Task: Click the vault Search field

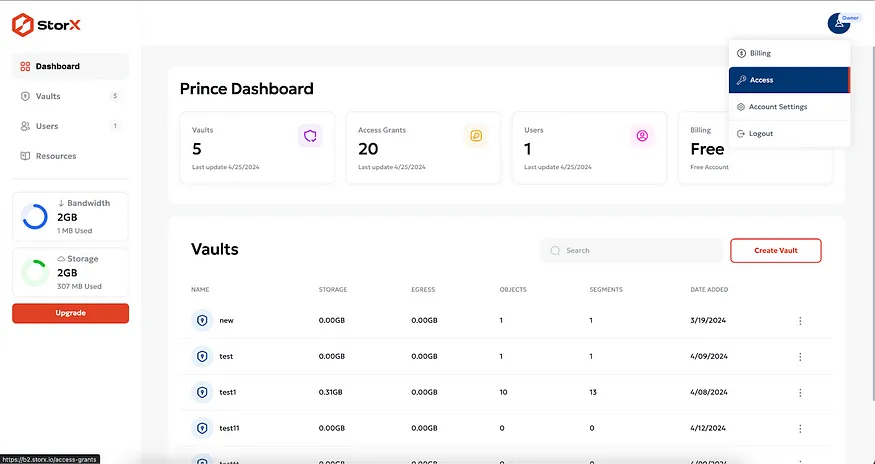Action: 631,251
